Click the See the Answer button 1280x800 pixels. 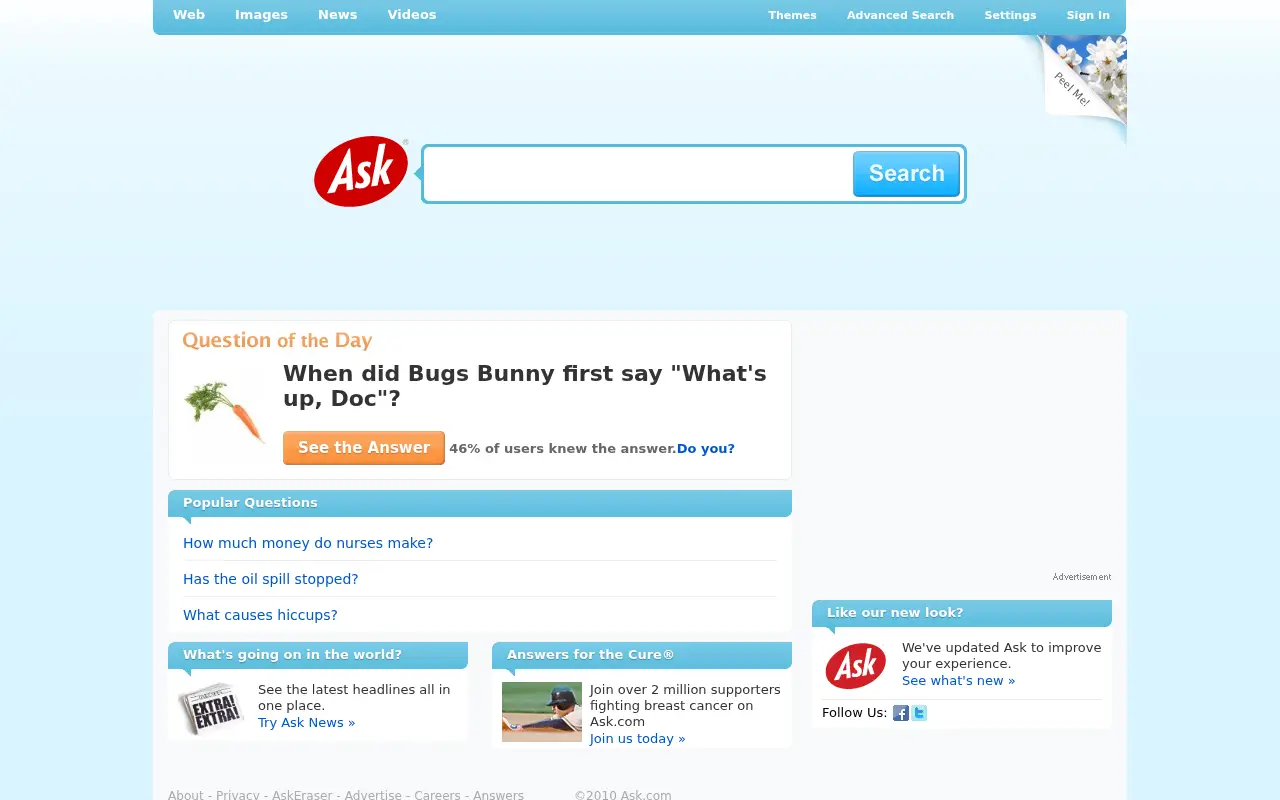(x=364, y=448)
